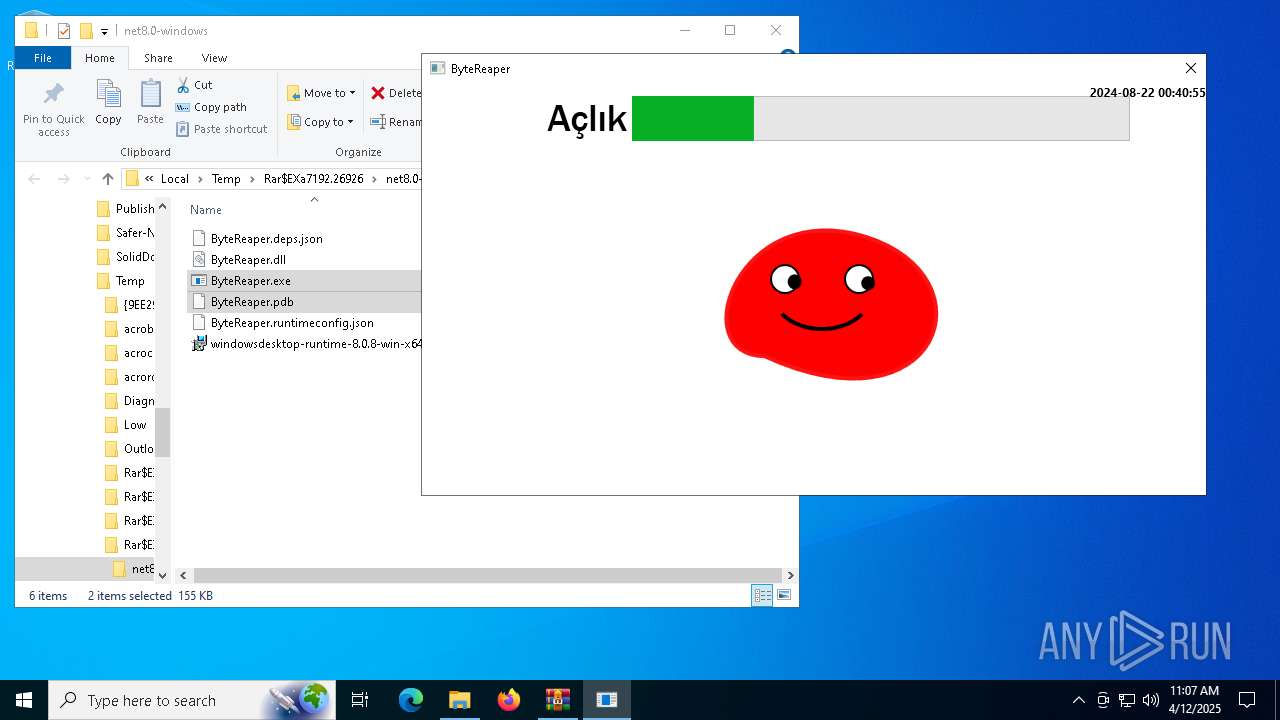This screenshot has width=1280, height=720.
Task: Open the Move to dropdown
Action: pos(321,93)
